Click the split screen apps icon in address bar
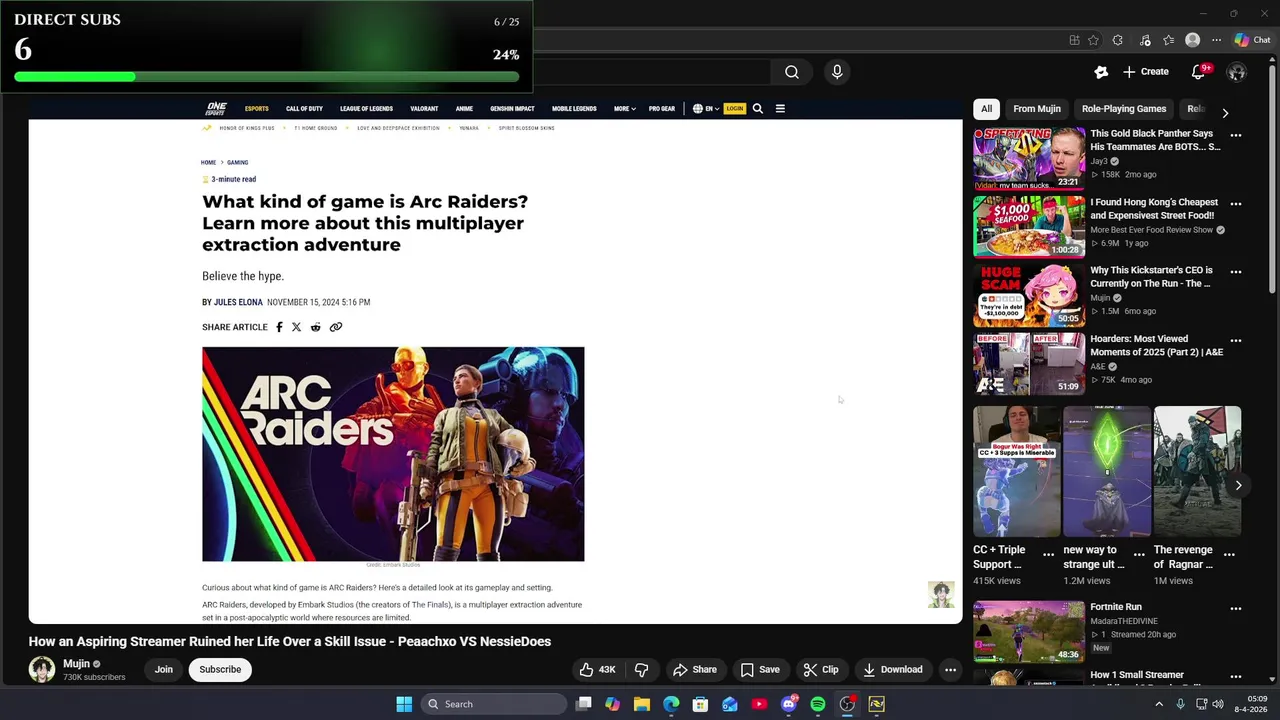 tap(1074, 40)
